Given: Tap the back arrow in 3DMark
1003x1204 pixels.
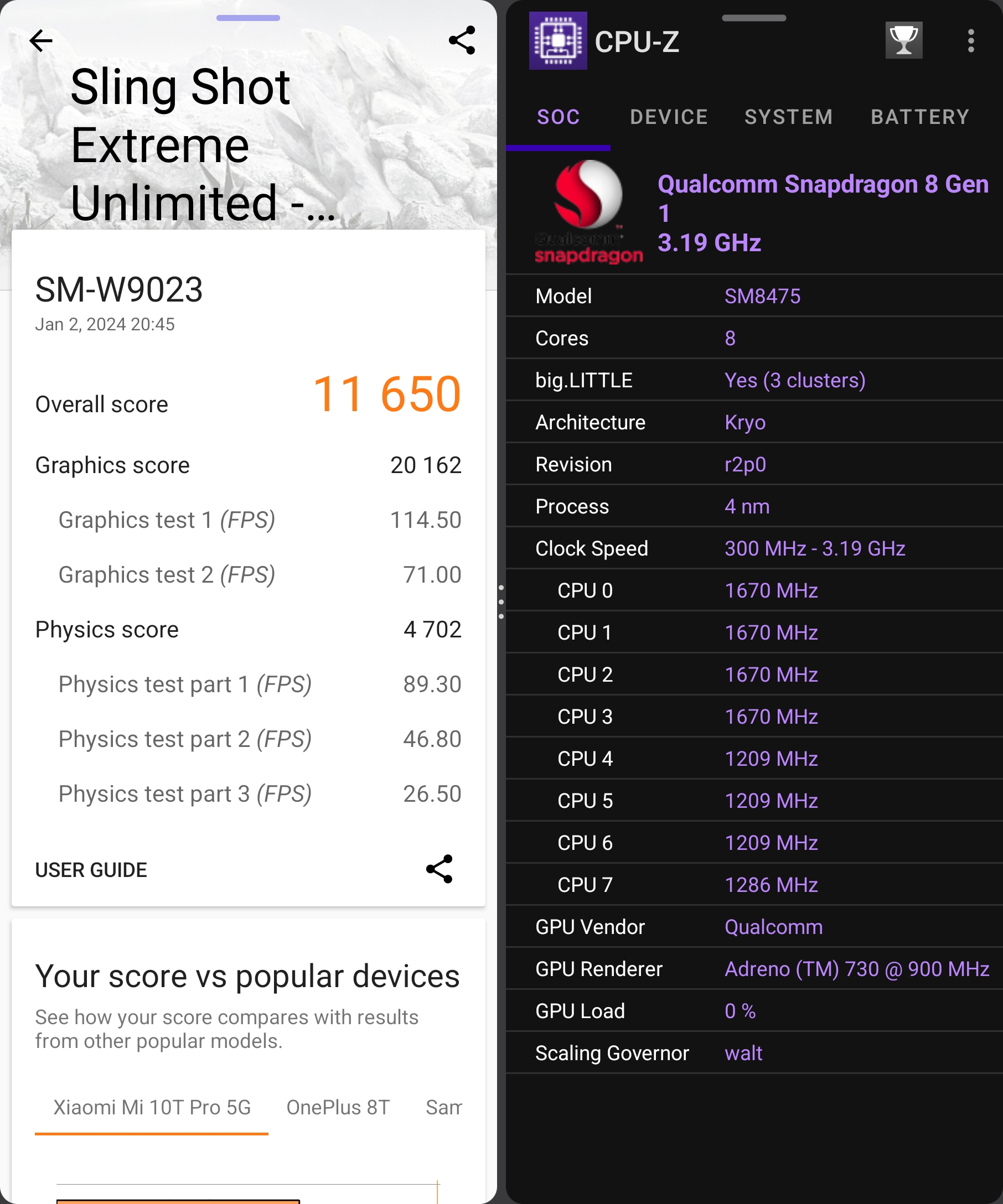Looking at the screenshot, I should [x=41, y=41].
